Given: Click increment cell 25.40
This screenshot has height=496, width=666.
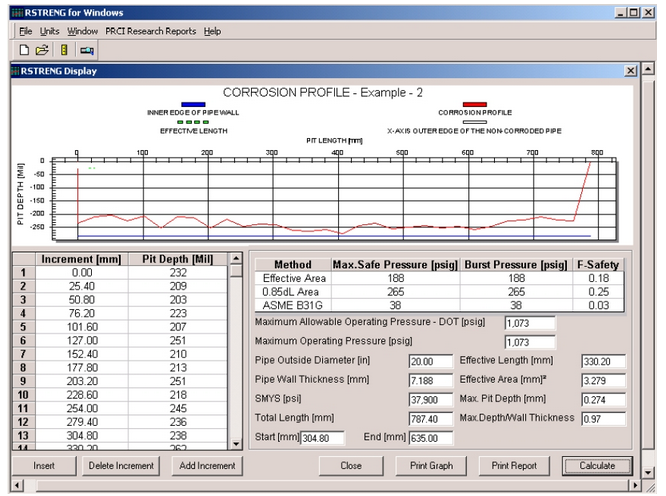Looking at the screenshot, I should coord(82,286).
